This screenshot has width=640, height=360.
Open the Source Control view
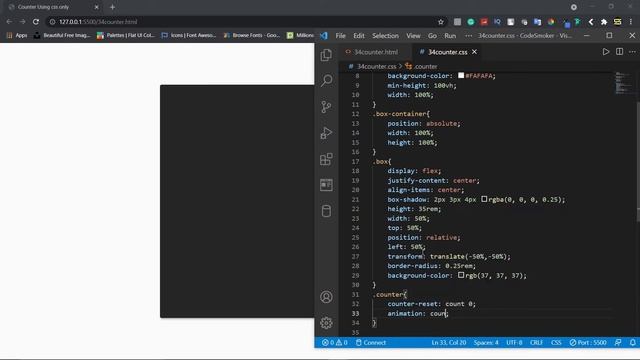[326, 107]
